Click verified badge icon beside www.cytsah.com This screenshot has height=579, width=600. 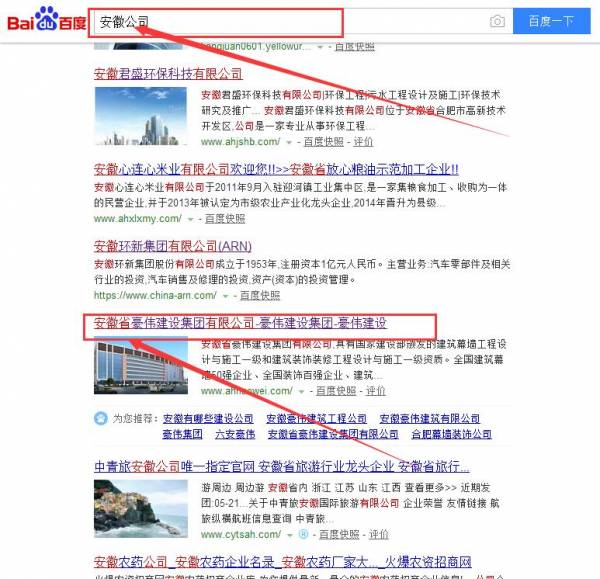[303, 534]
